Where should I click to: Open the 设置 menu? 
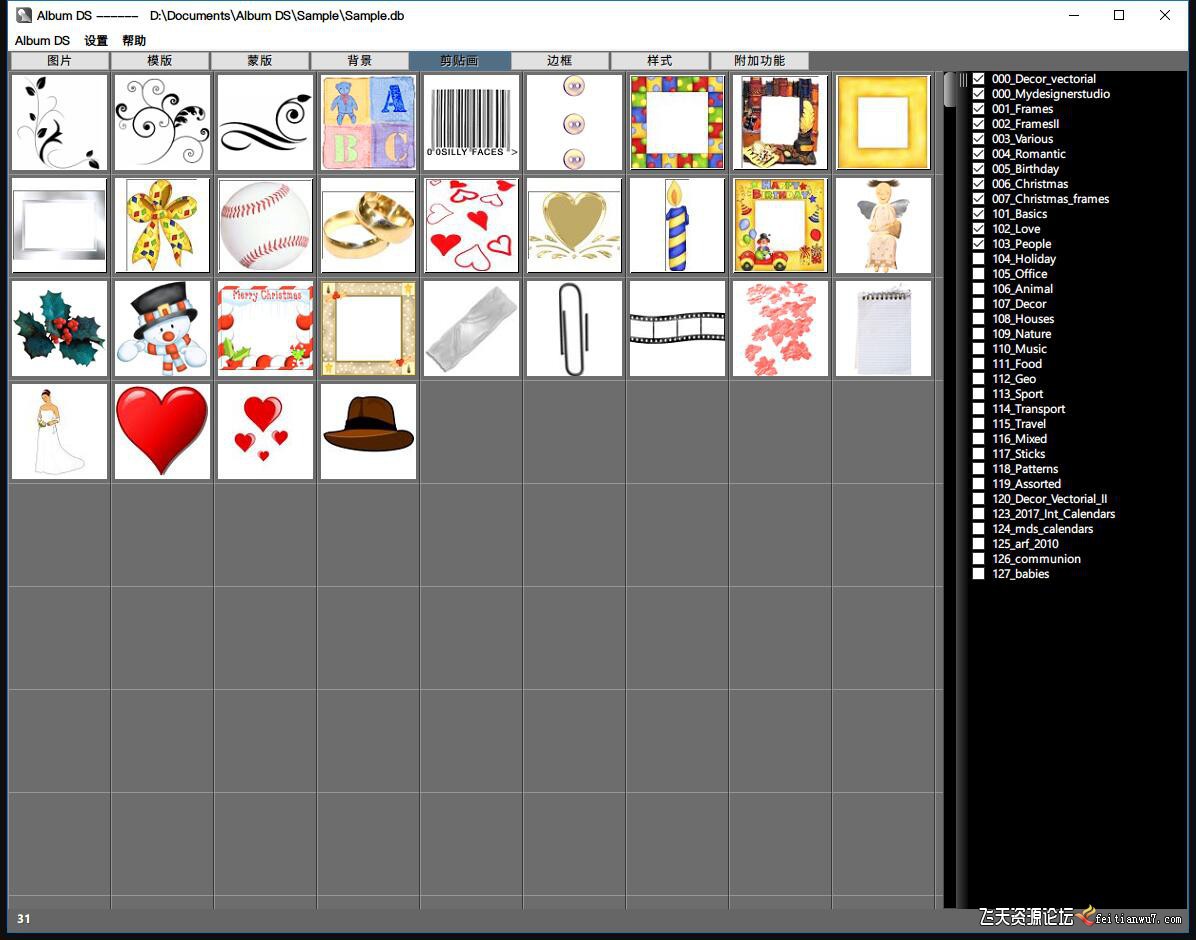[x=96, y=41]
